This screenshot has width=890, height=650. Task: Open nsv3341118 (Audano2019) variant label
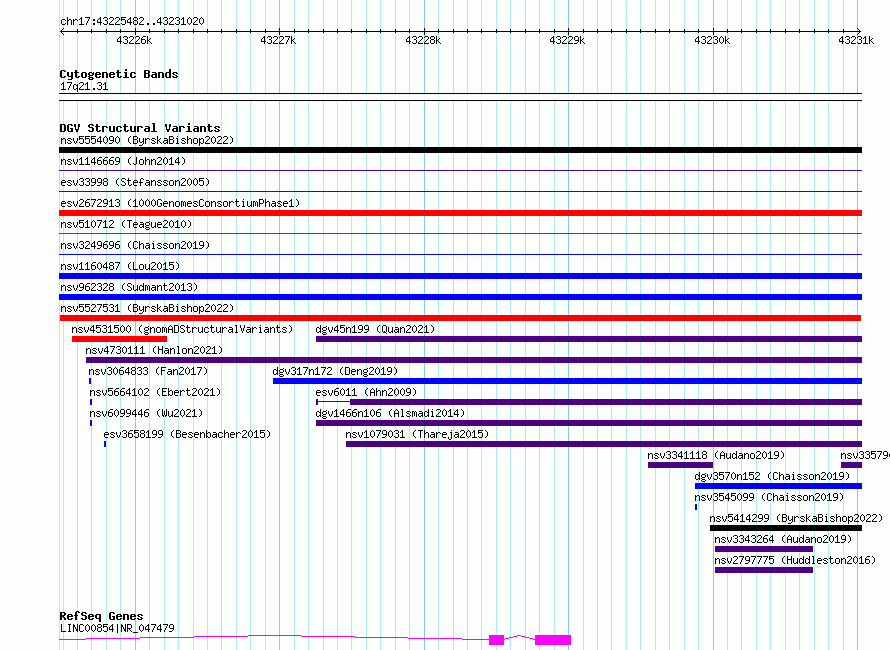click(x=716, y=455)
